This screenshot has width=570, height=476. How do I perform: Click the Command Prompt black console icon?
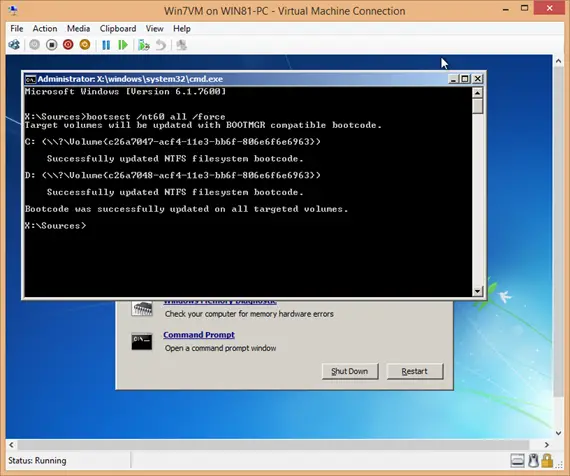pyautogui.click(x=142, y=341)
